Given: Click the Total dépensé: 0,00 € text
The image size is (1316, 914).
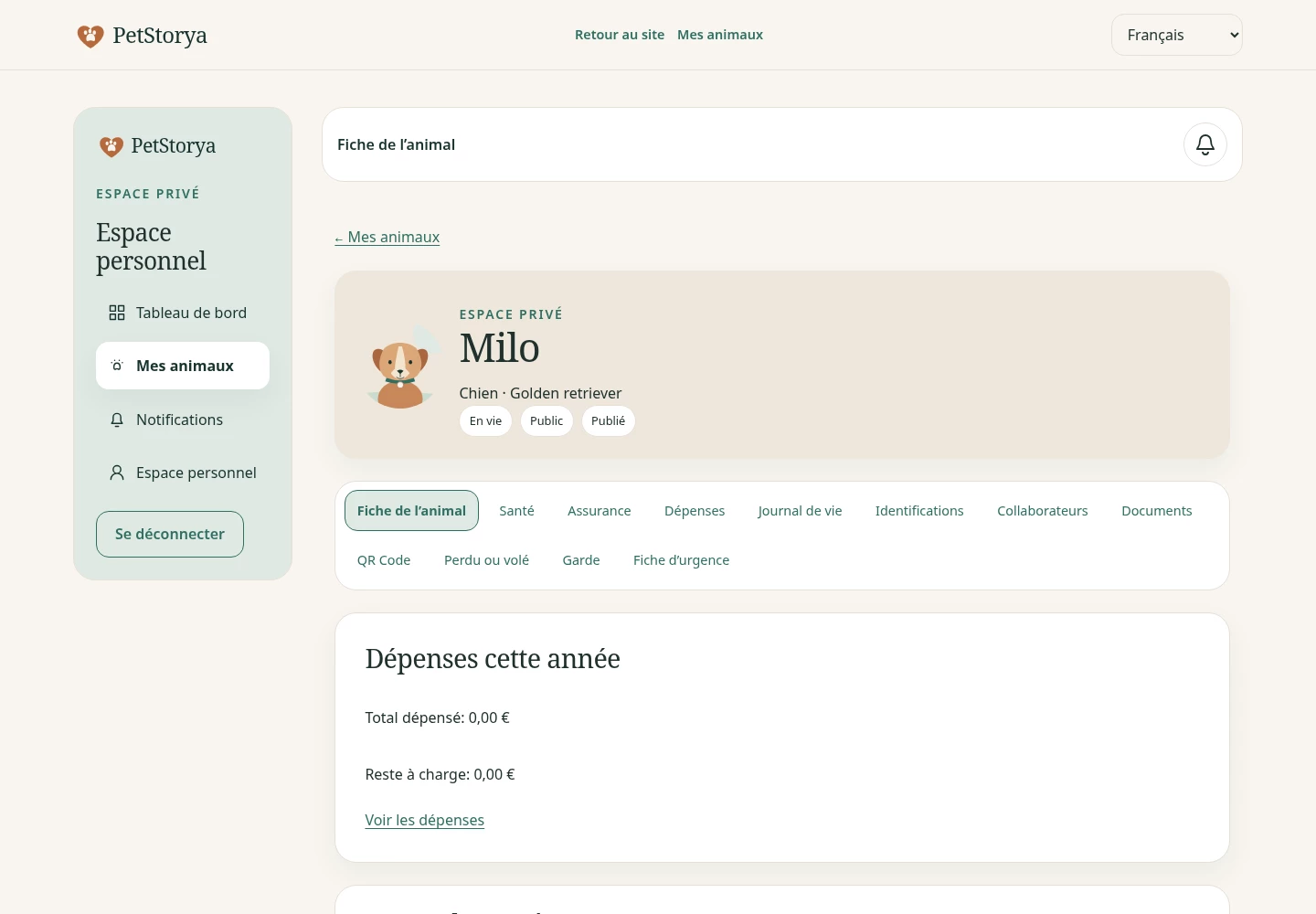Looking at the screenshot, I should tap(437, 717).
